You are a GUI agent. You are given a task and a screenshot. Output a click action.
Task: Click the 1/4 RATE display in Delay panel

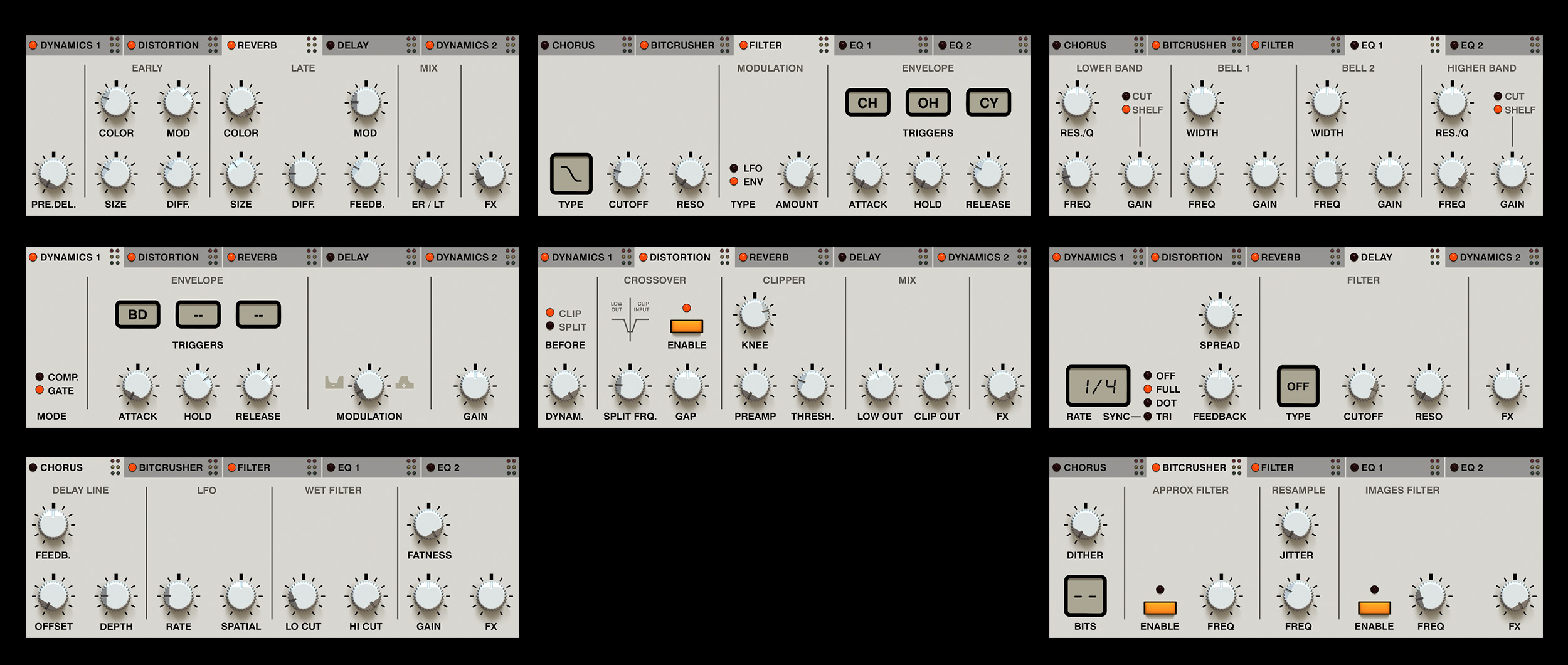(x=1098, y=386)
